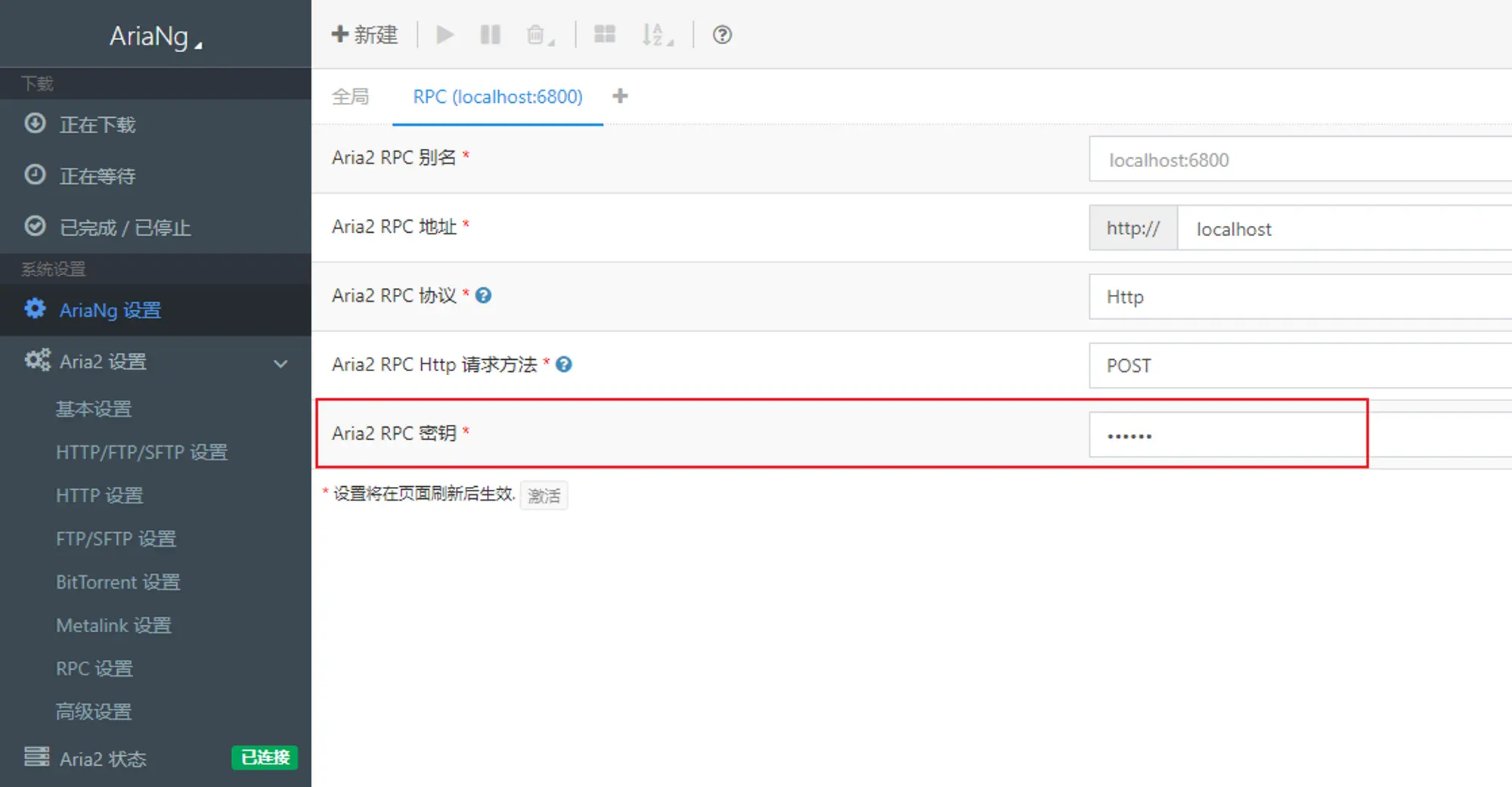Click the Aria2 状态 server icon

36,757
